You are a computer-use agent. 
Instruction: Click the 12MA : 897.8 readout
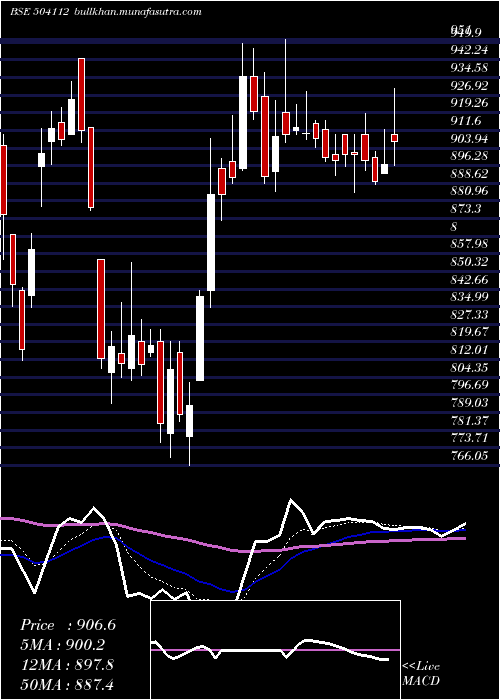point(67,665)
